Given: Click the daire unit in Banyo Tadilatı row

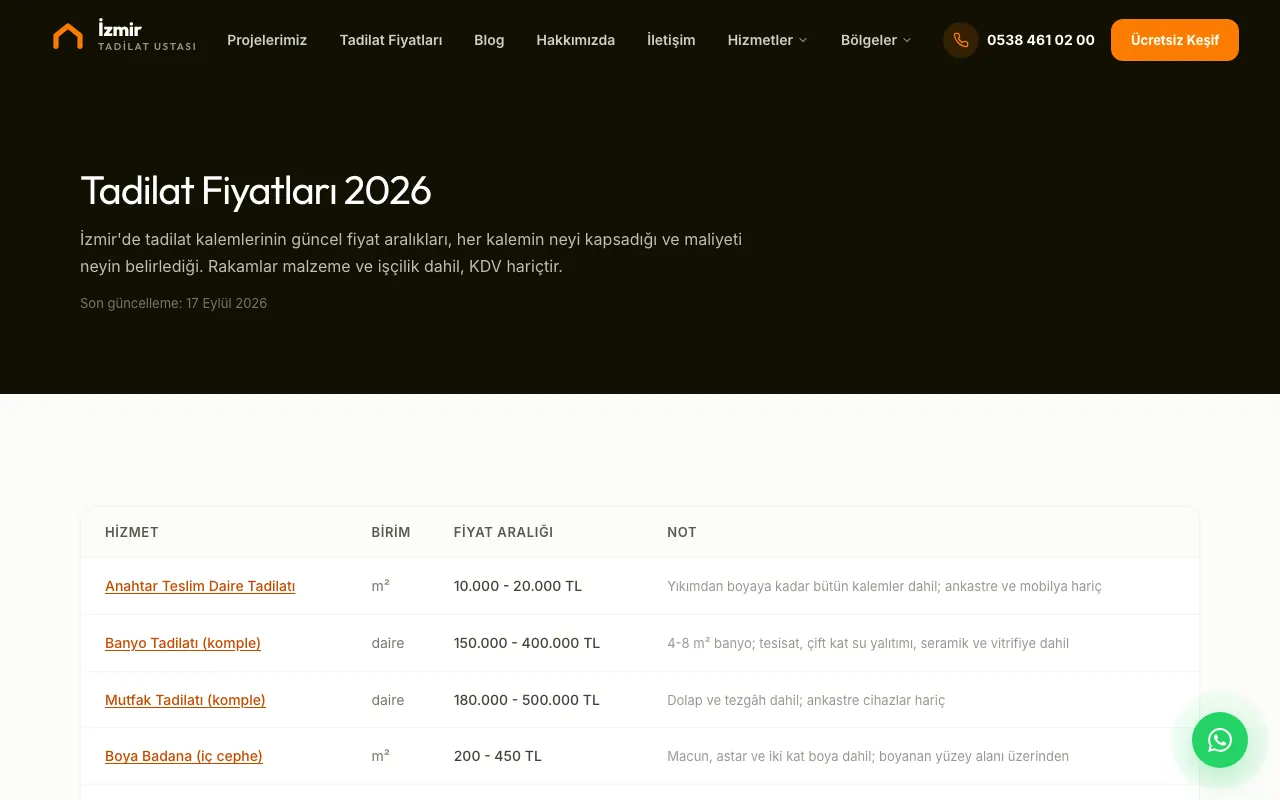Looking at the screenshot, I should pos(388,643).
